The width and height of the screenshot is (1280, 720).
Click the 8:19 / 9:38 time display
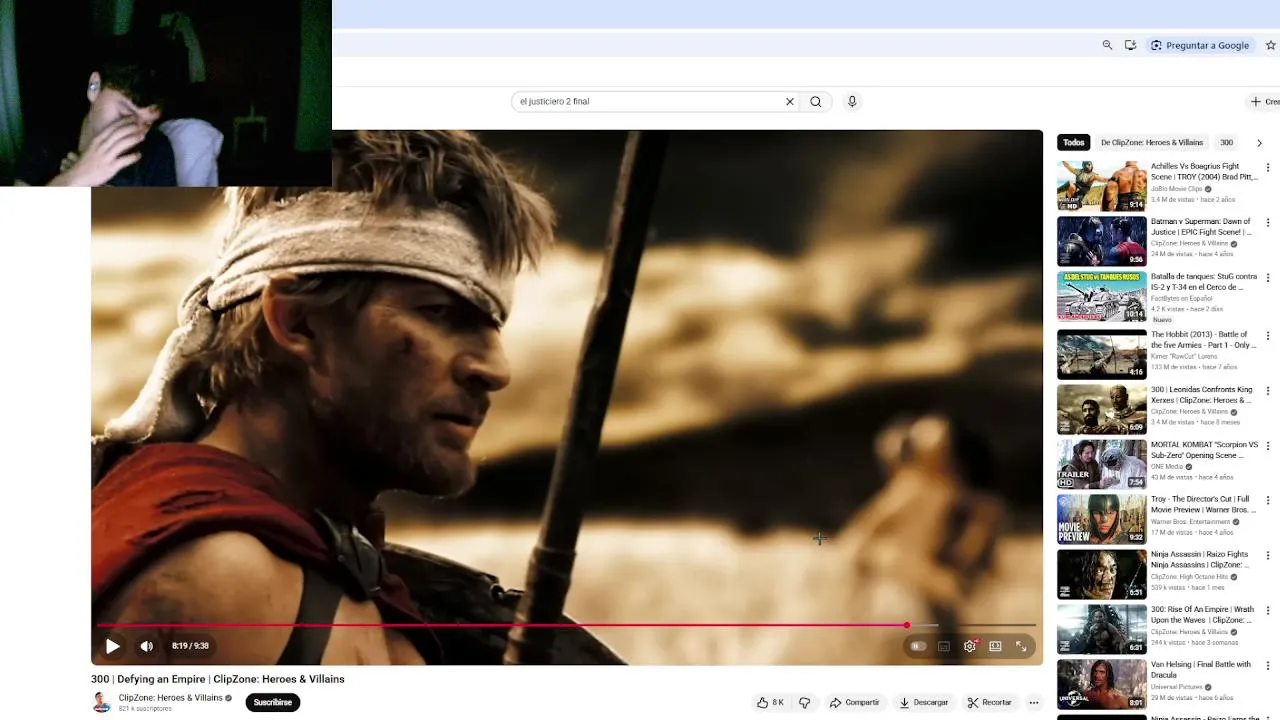190,646
